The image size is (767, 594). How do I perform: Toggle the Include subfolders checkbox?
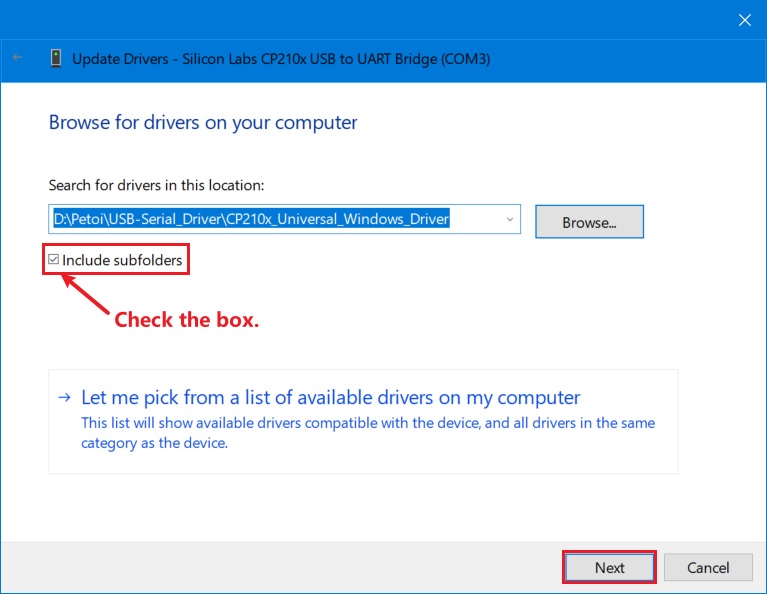(54, 260)
